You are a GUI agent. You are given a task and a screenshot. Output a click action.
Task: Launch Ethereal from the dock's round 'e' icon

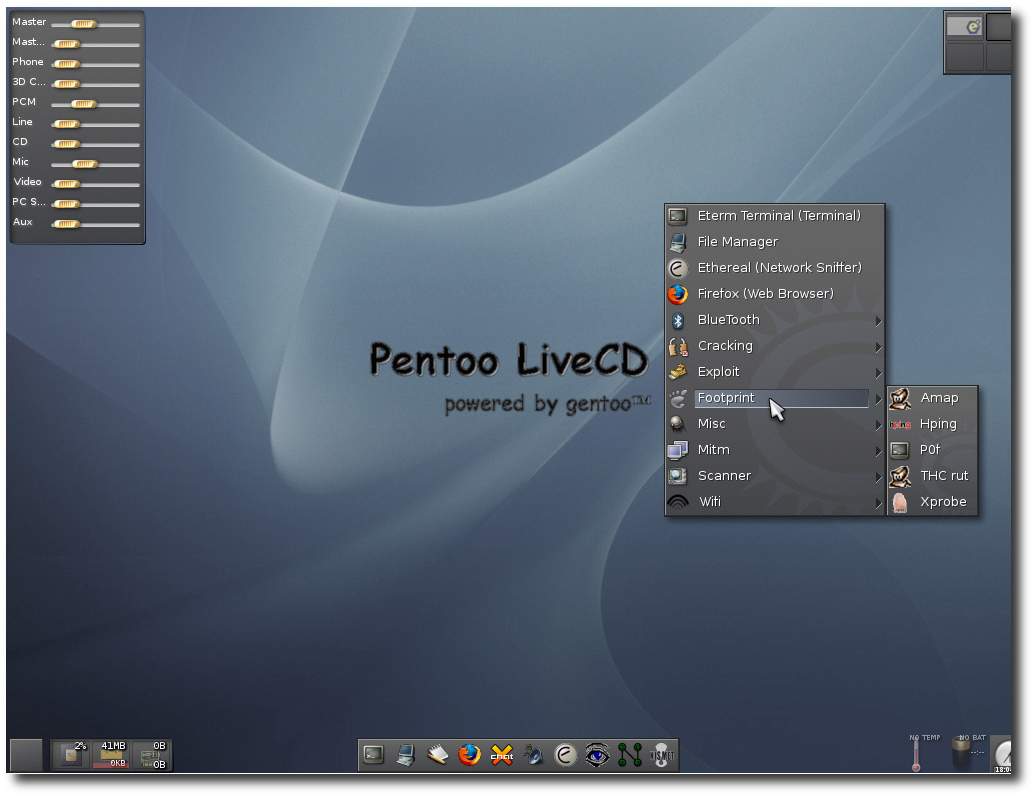566,755
